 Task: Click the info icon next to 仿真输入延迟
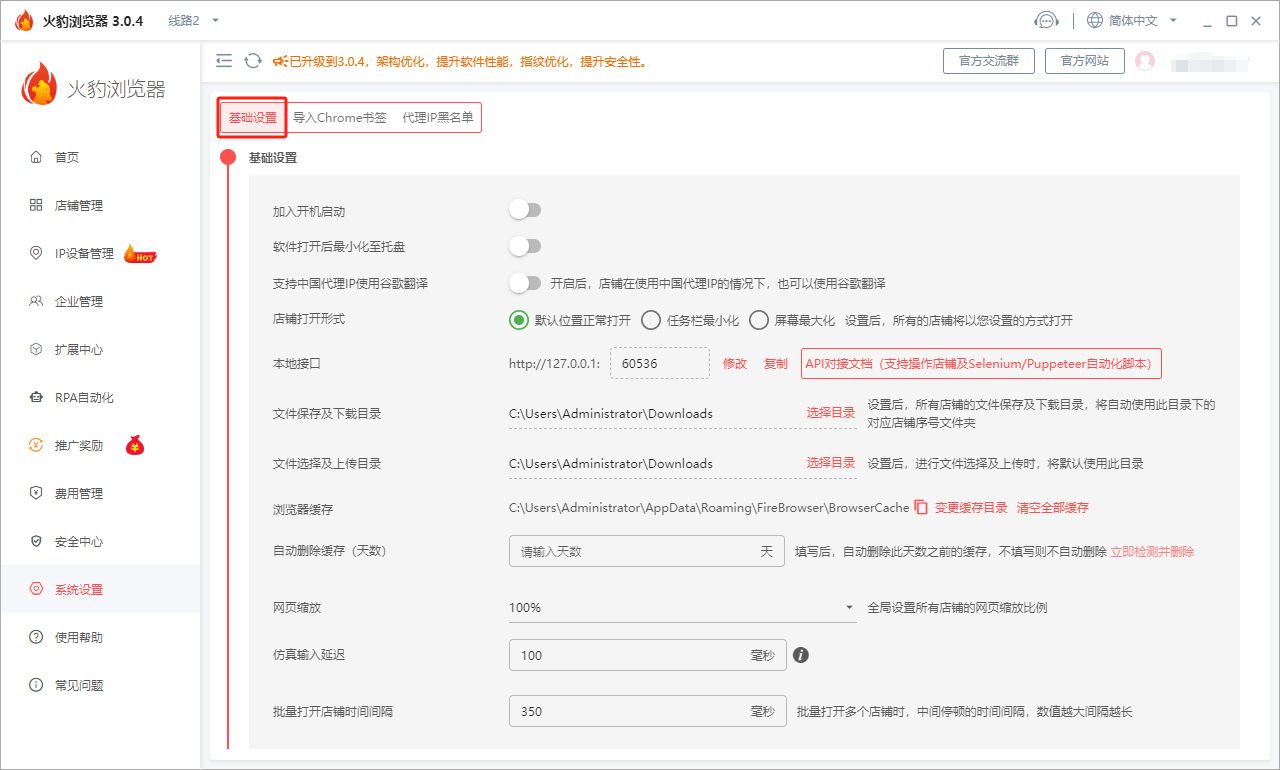coord(799,655)
